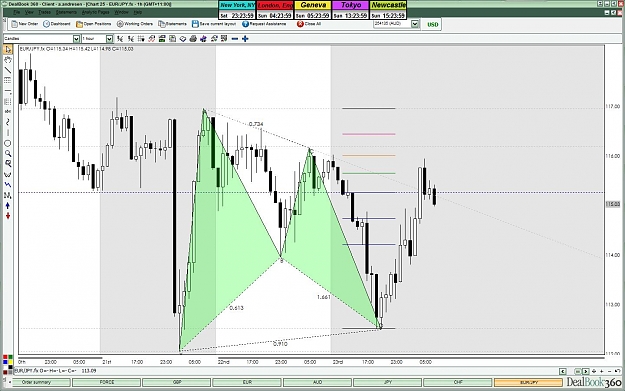Click the blue minus zoom-out icon
The width and height of the screenshot is (625, 391).
tap(235, 39)
